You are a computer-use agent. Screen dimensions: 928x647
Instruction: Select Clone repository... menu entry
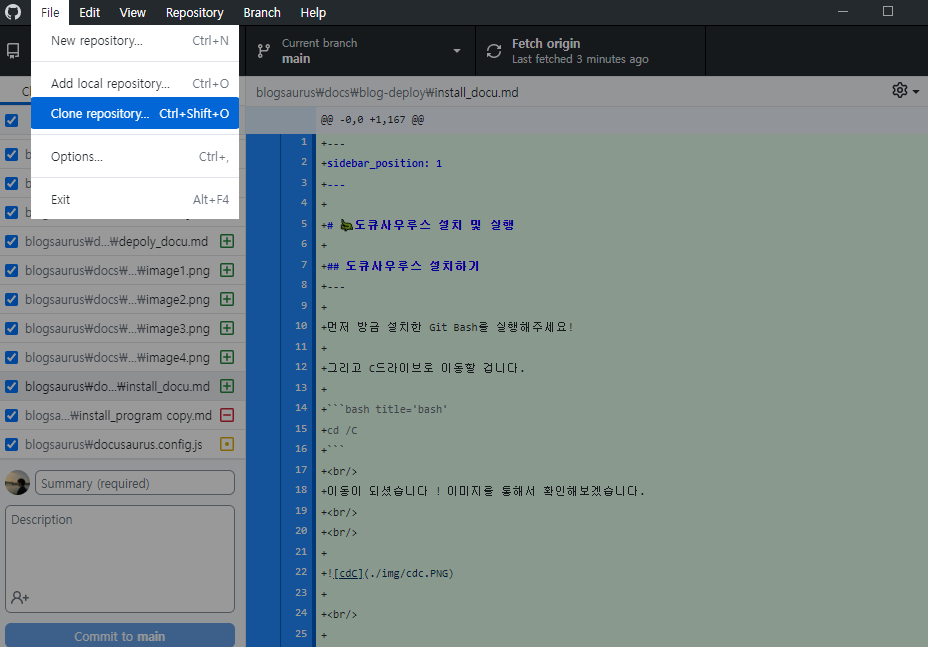click(135, 113)
